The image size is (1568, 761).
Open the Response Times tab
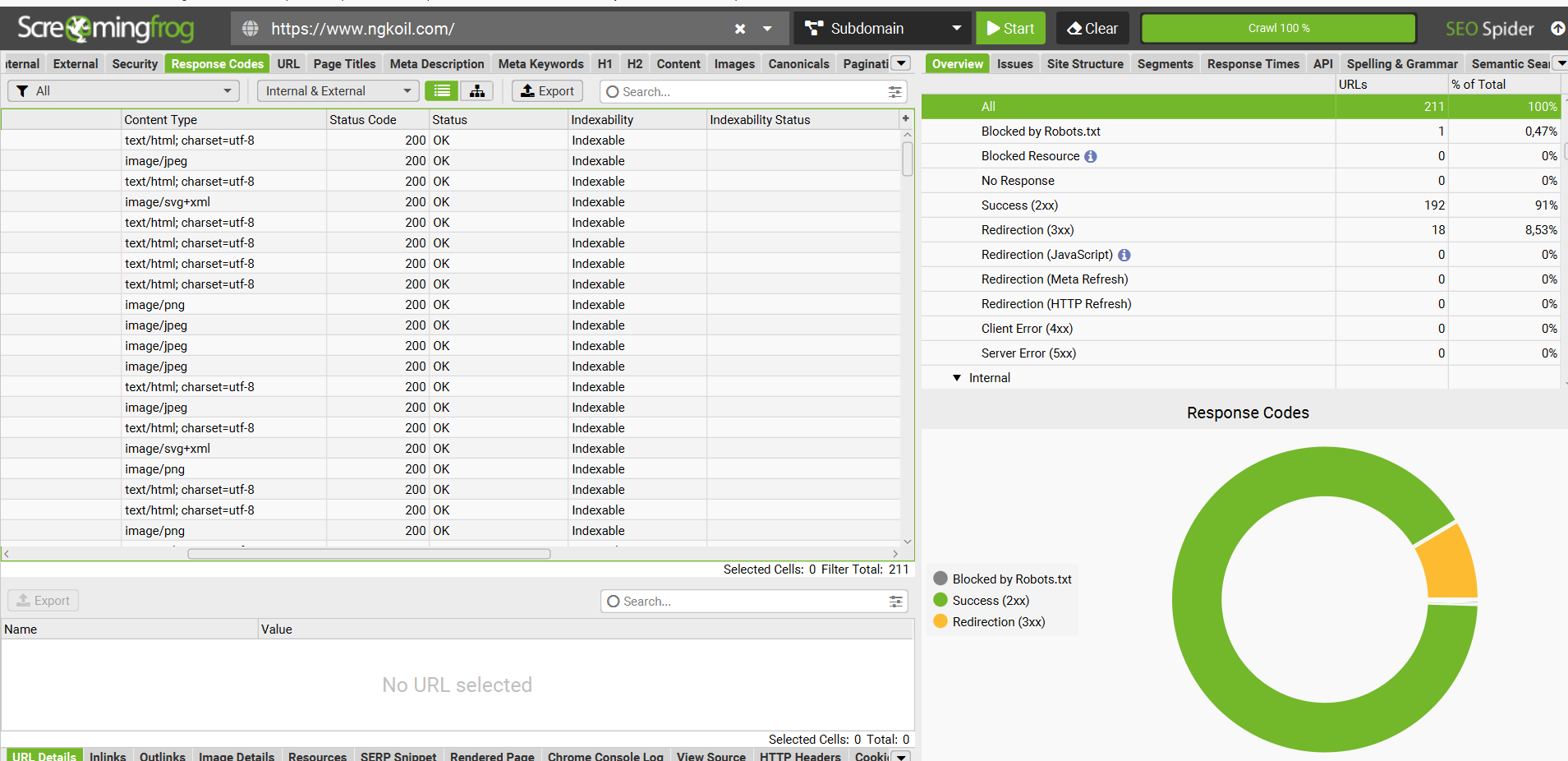[1253, 63]
